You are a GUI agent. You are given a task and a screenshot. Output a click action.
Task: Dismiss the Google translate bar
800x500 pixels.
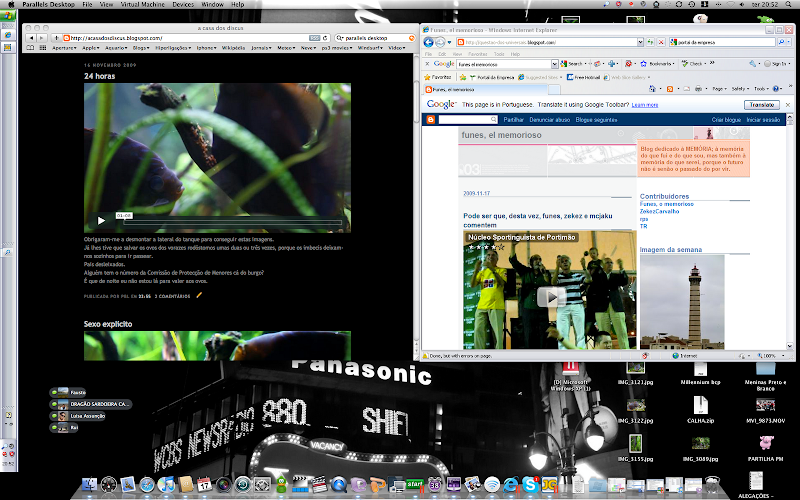(x=788, y=105)
